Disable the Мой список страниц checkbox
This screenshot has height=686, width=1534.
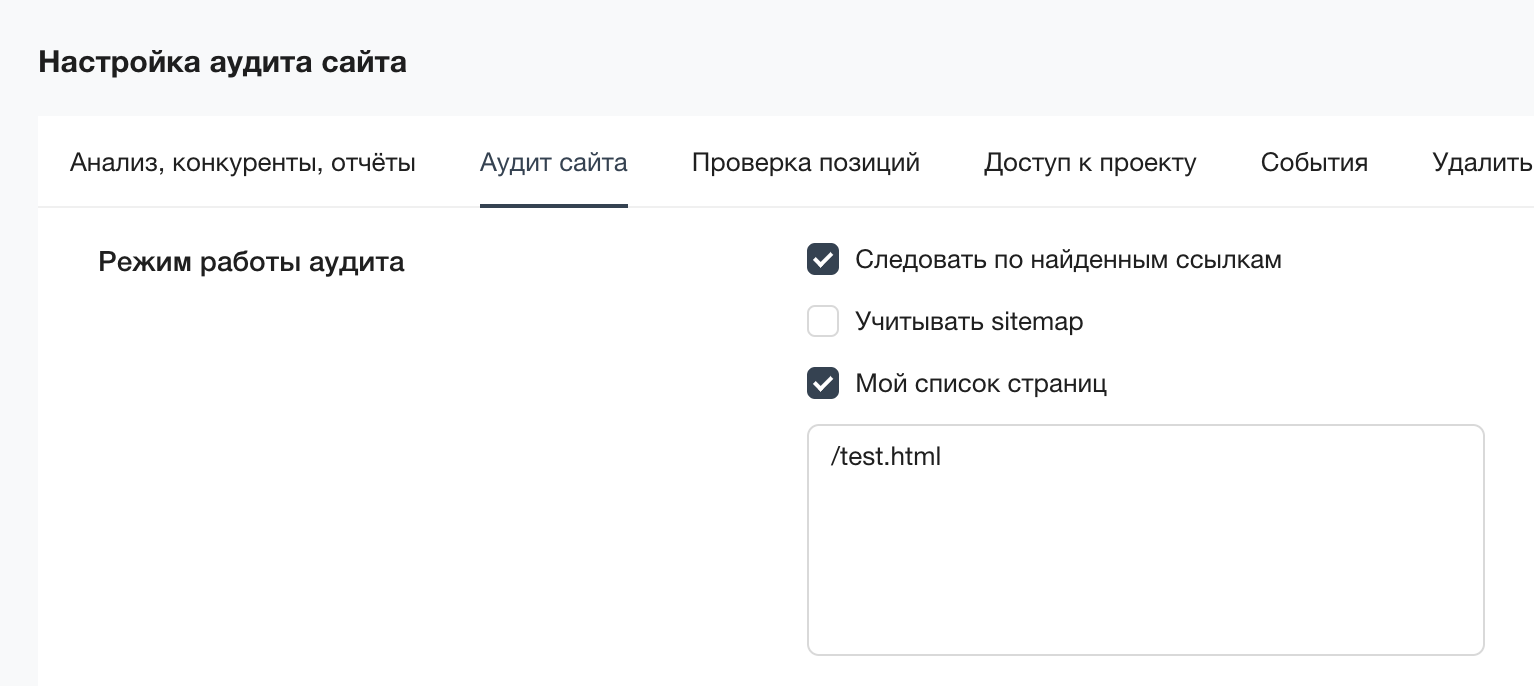(x=823, y=384)
